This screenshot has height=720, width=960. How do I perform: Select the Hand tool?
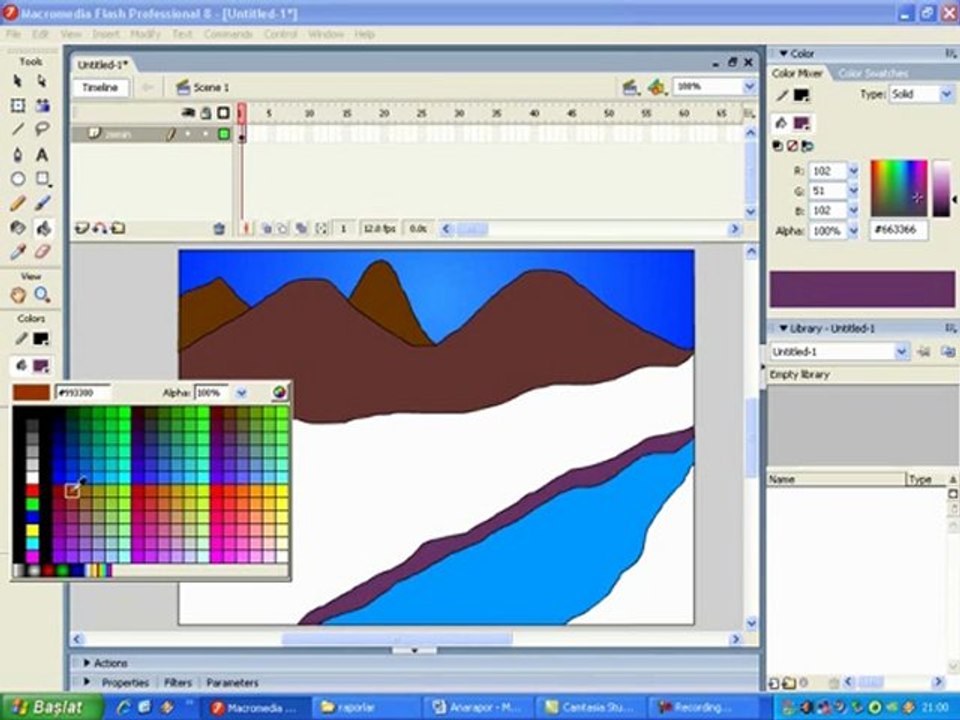18,295
